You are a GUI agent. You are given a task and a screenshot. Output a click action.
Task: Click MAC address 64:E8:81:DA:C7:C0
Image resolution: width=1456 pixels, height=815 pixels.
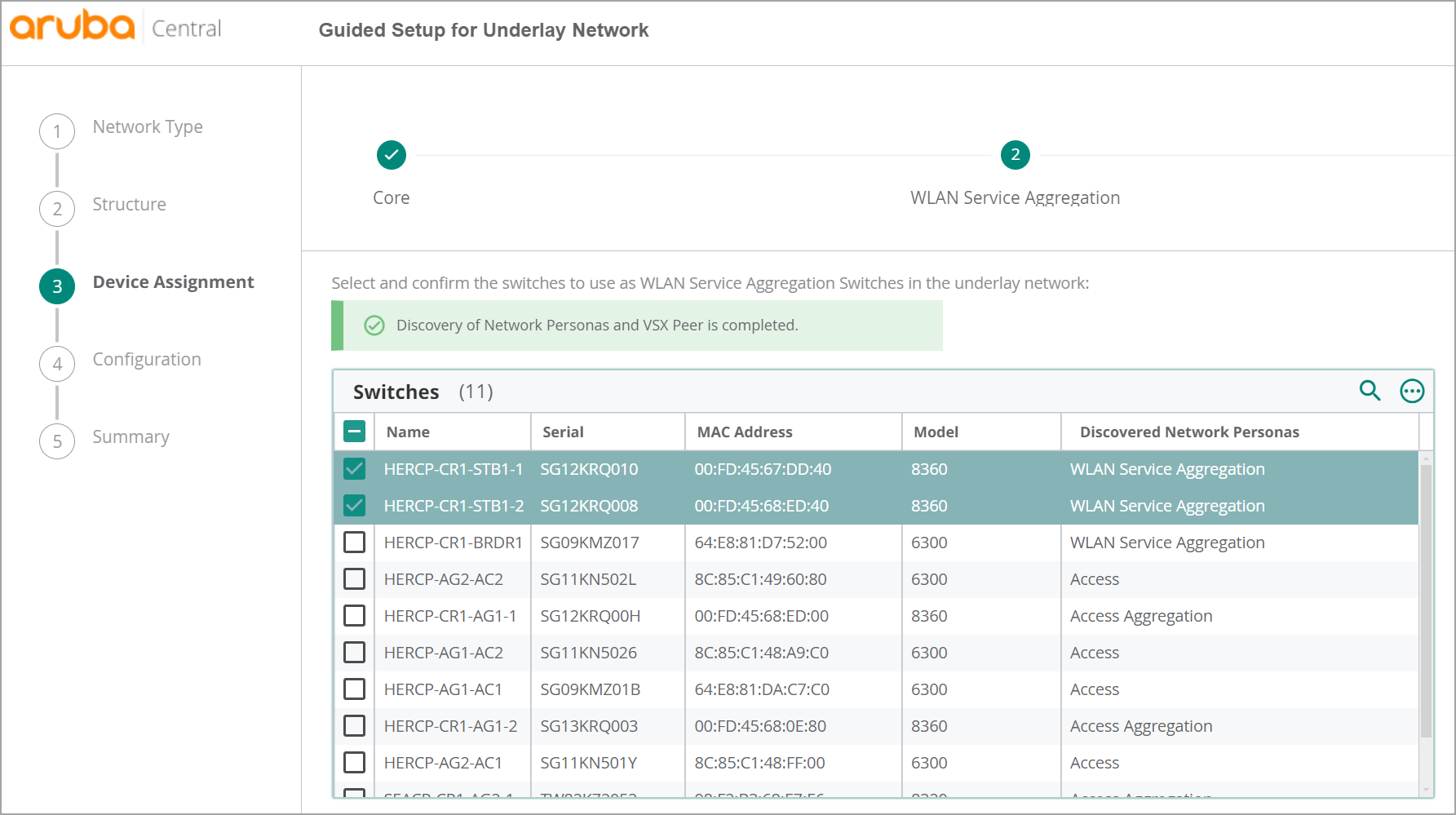tap(762, 689)
